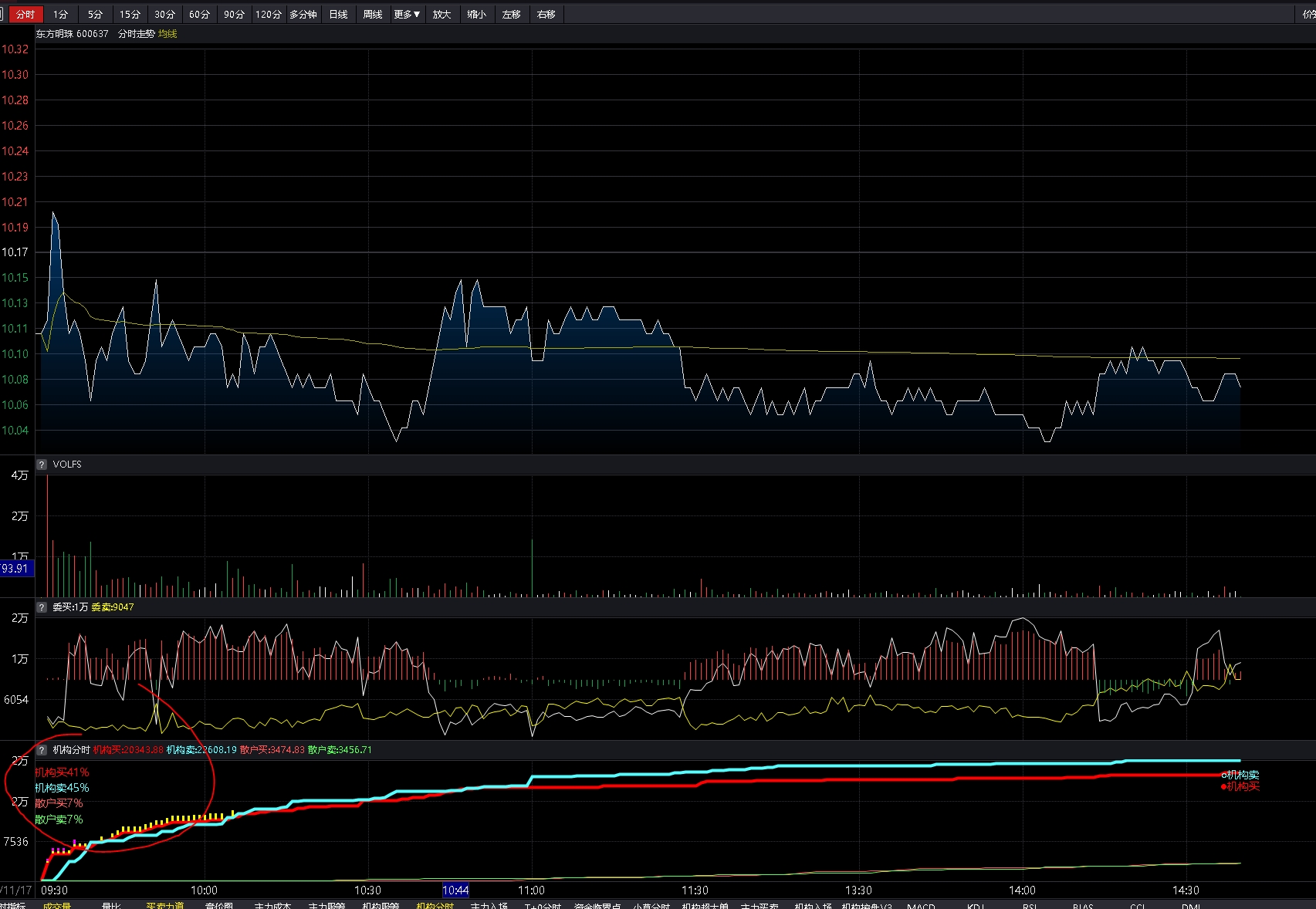Switch to 周线 weekly chart
This screenshot has height=909, width=1316.
373,15
